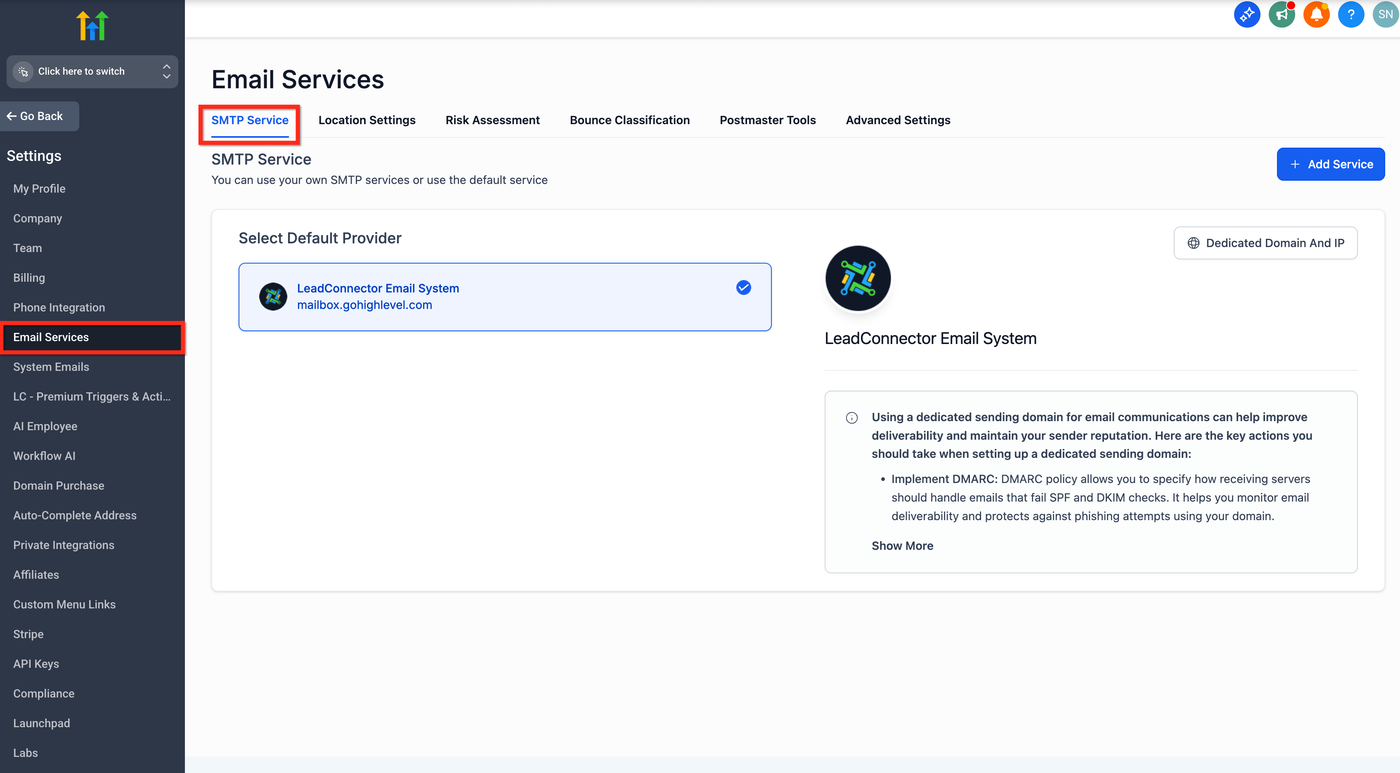Open the SN user profile avatar
Image resolution: width=1400 pixels, height=773 pixels.
1385,14
